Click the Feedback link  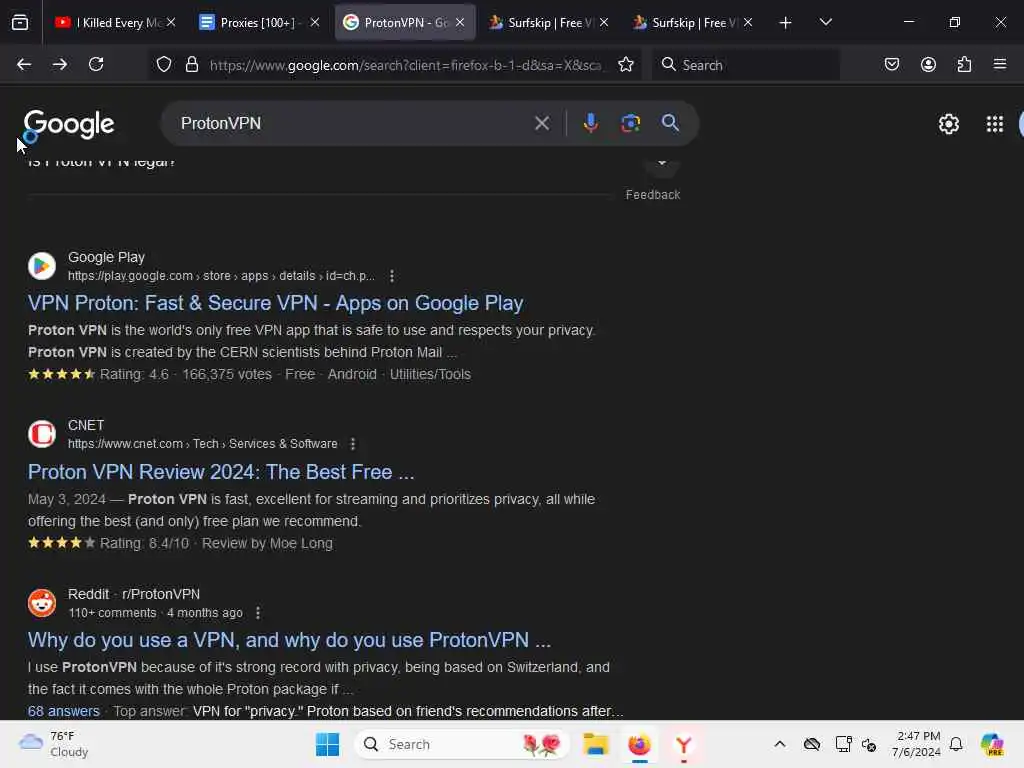652,195
